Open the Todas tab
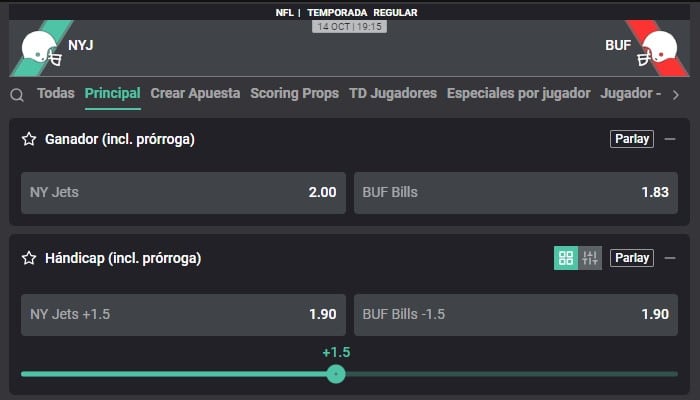The height and width of the screenshot is (400, 700). (x=56, y=93)
